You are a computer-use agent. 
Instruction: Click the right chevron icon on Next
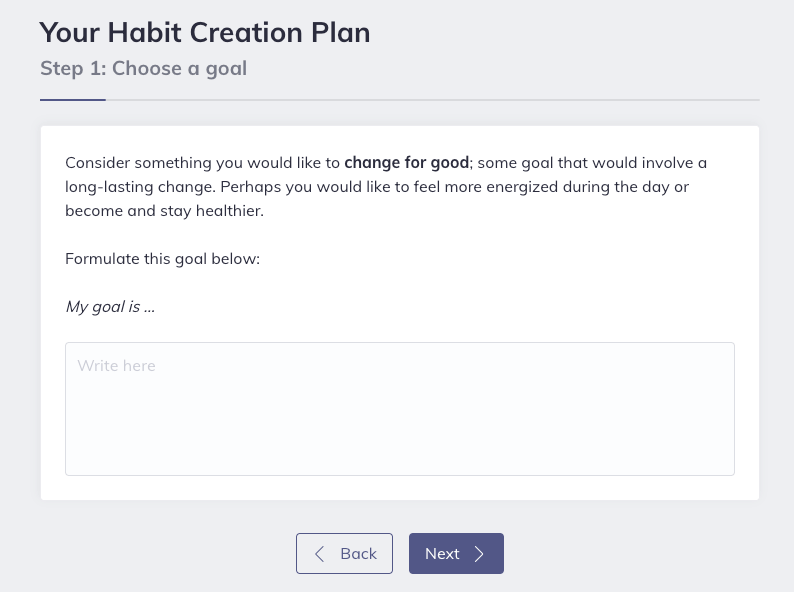(x=479, y=554)
